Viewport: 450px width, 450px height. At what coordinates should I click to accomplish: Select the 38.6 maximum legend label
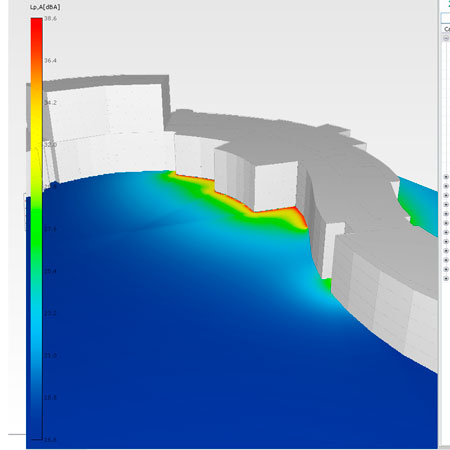pos(50,19)
